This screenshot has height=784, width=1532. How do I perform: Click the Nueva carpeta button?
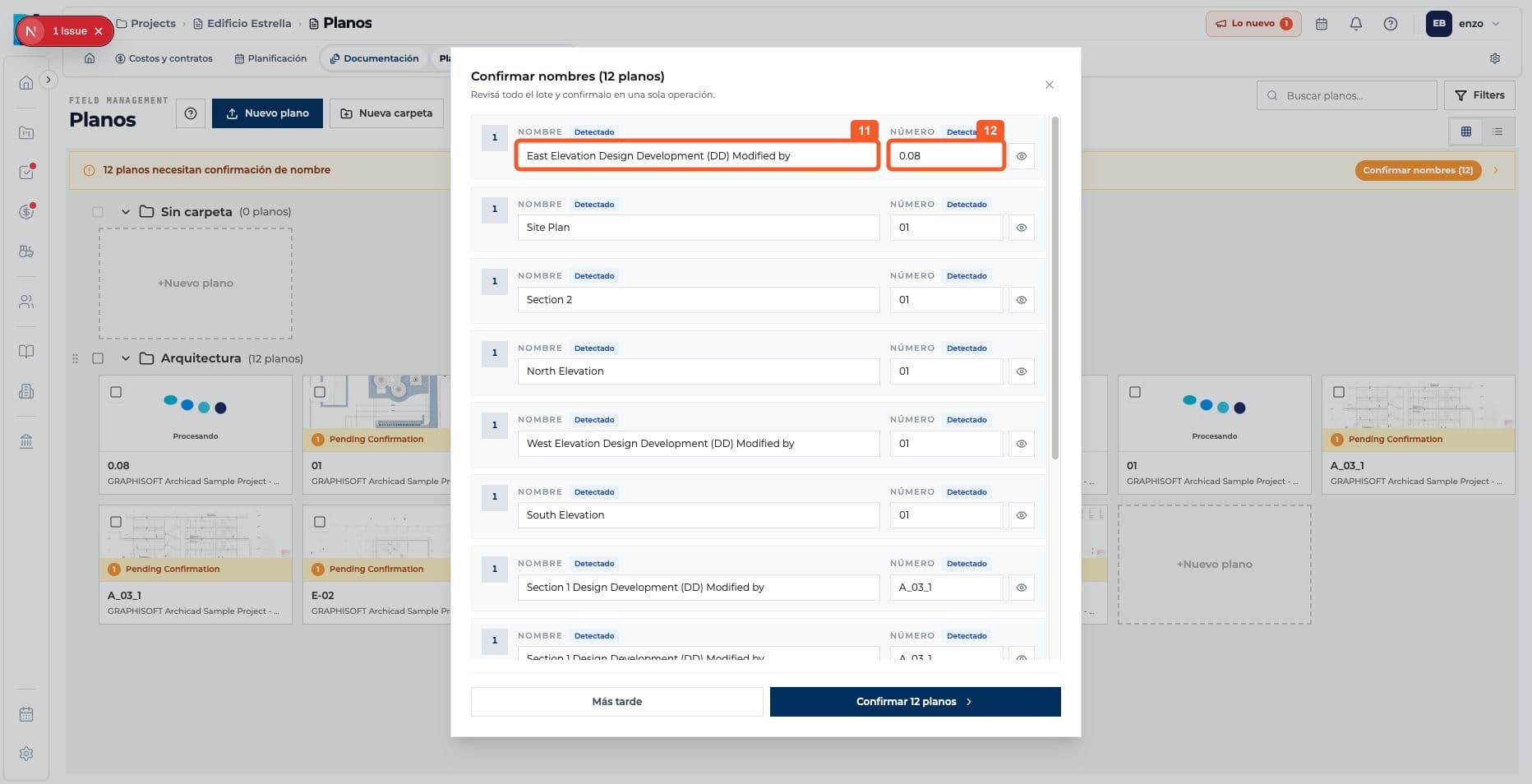coord(386,113)
